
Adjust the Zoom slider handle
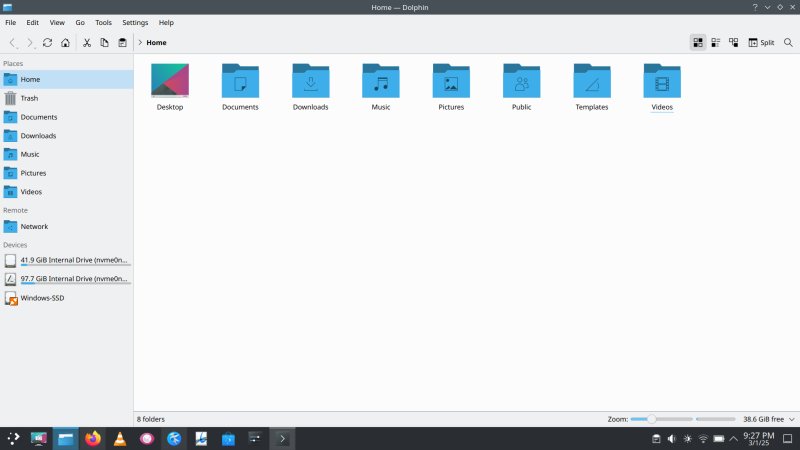point(652,419)
